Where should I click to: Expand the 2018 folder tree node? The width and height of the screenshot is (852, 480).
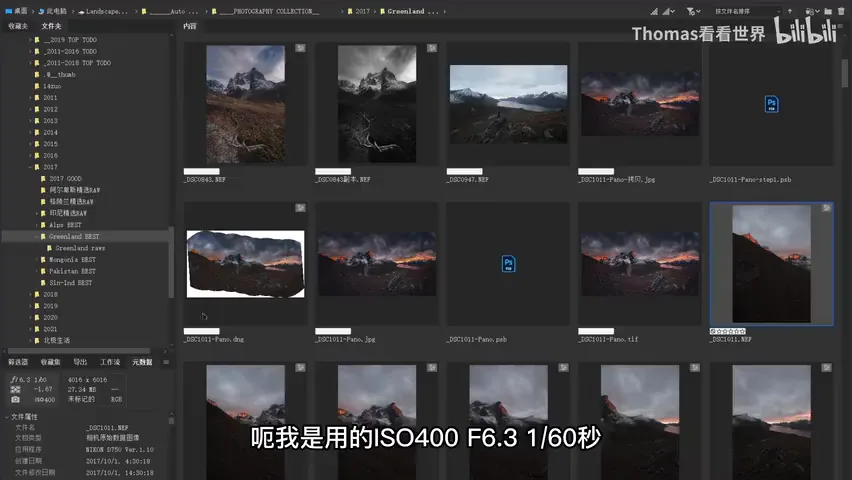pyautogui.click(x=30, y=294)
